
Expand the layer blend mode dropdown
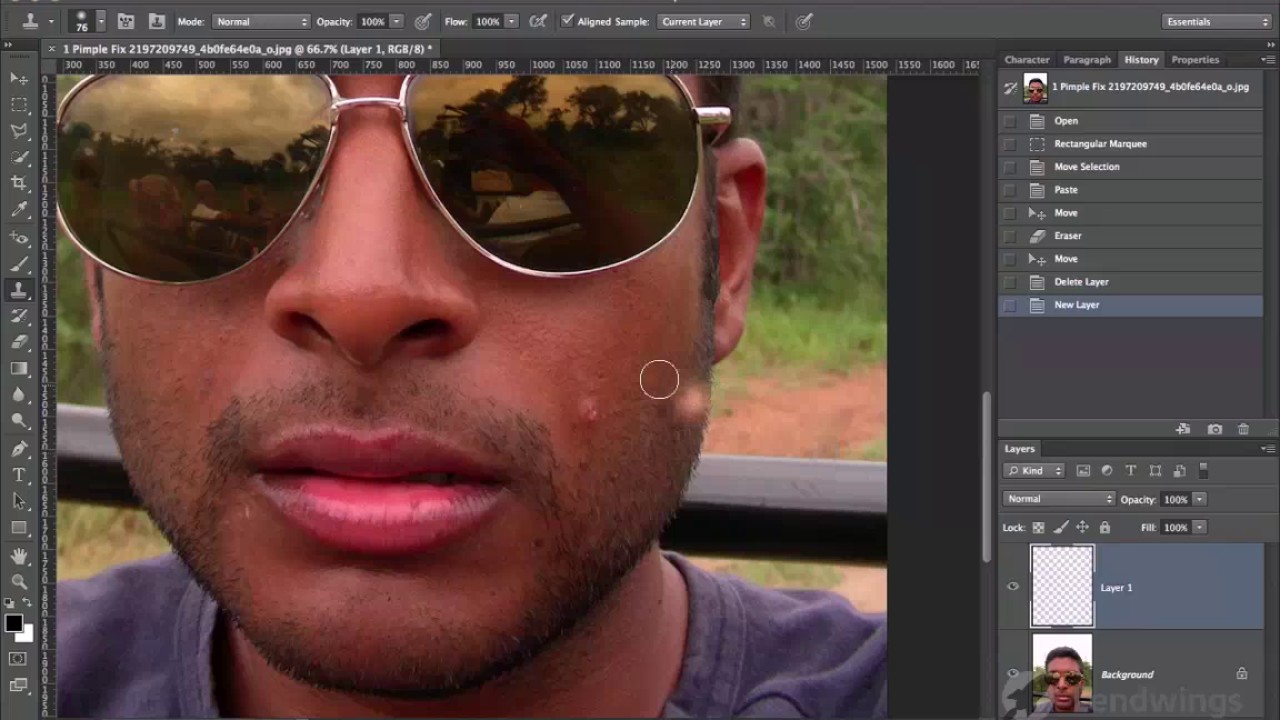(x=1058, y=499)
